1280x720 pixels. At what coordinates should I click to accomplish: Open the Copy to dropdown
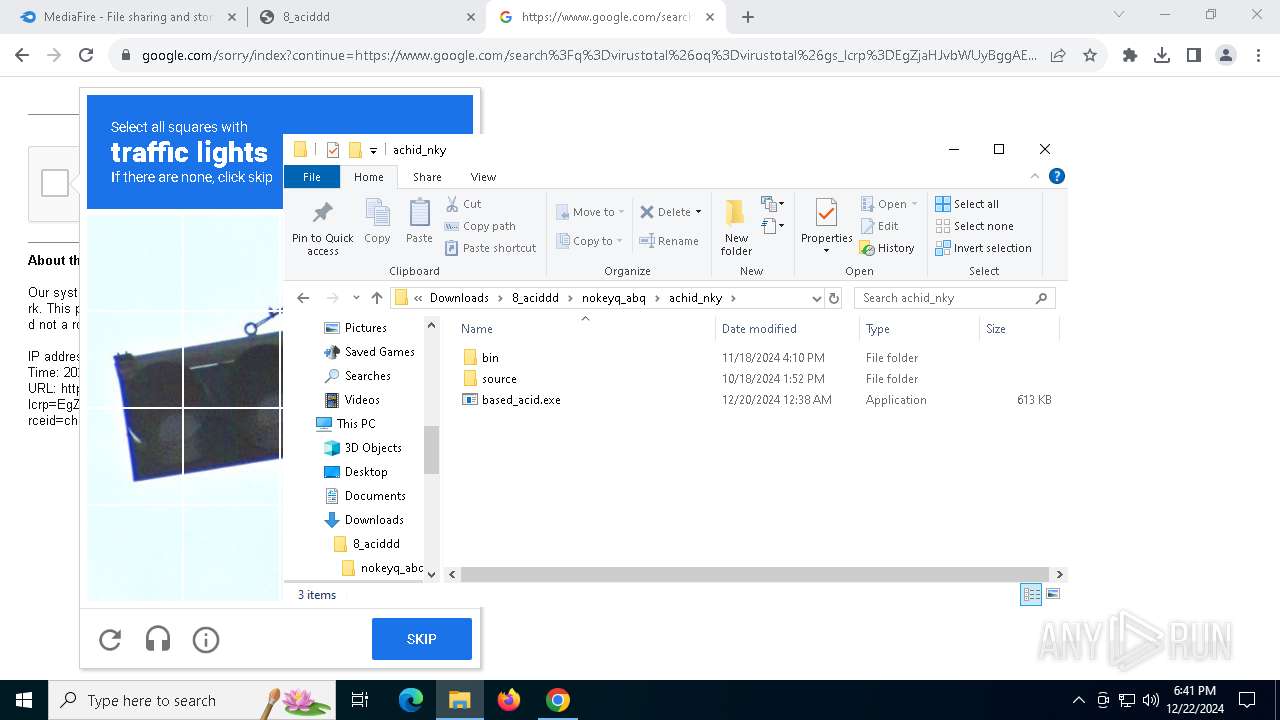(x=590, y=241)
